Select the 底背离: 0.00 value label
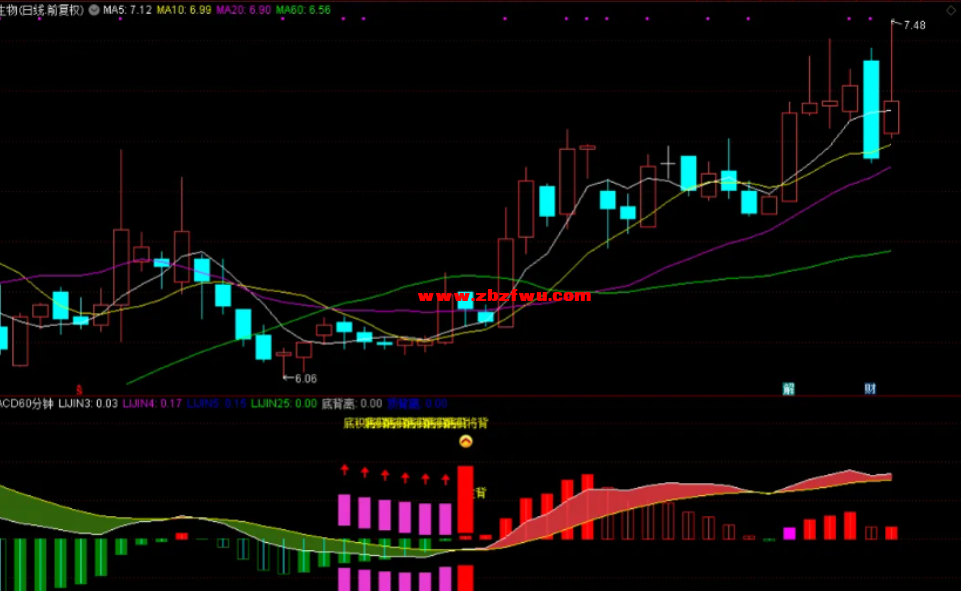The width and height of the screenshot is (961, 591). 352,404
